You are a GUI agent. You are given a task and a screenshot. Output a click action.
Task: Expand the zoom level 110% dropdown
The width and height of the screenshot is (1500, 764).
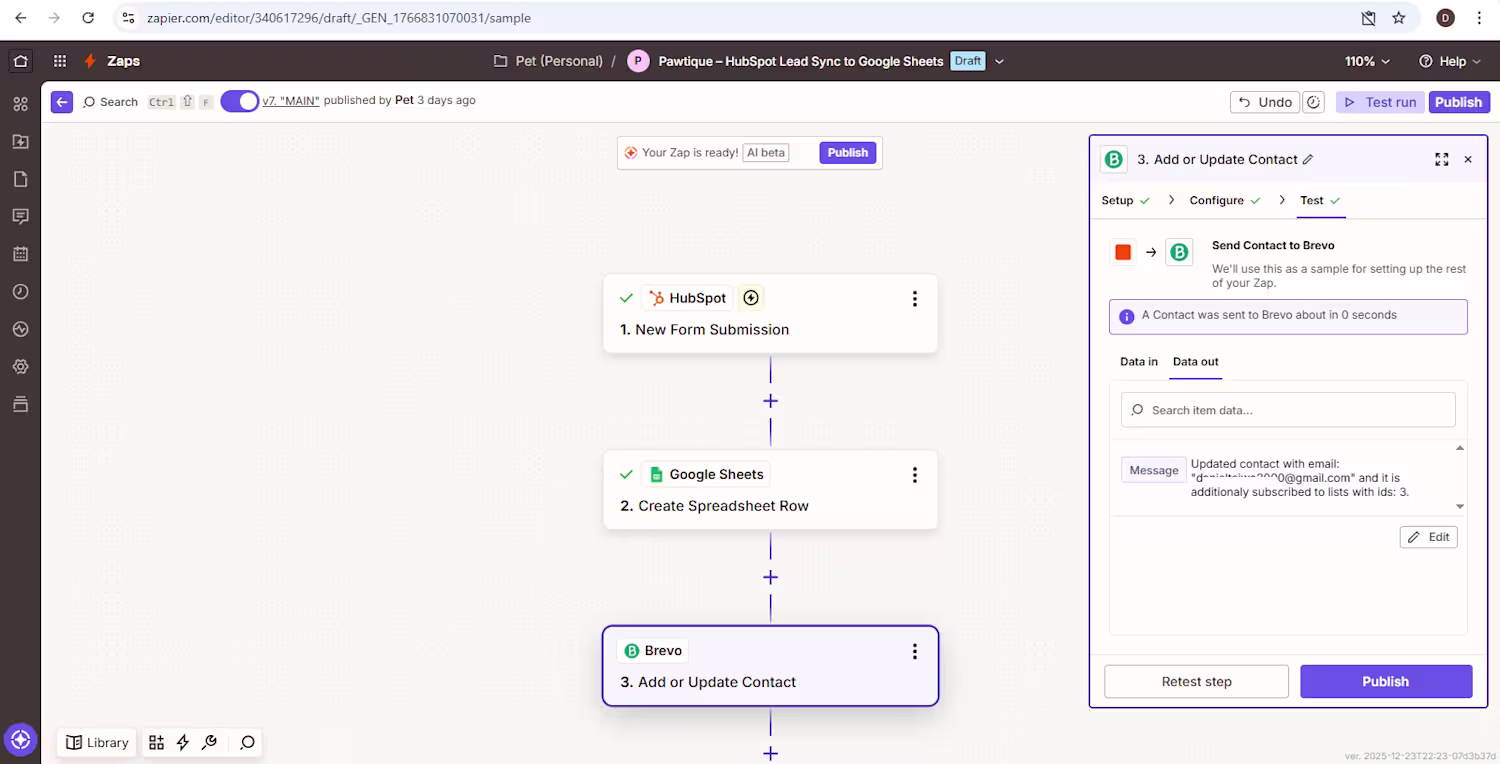[1367, 61]
